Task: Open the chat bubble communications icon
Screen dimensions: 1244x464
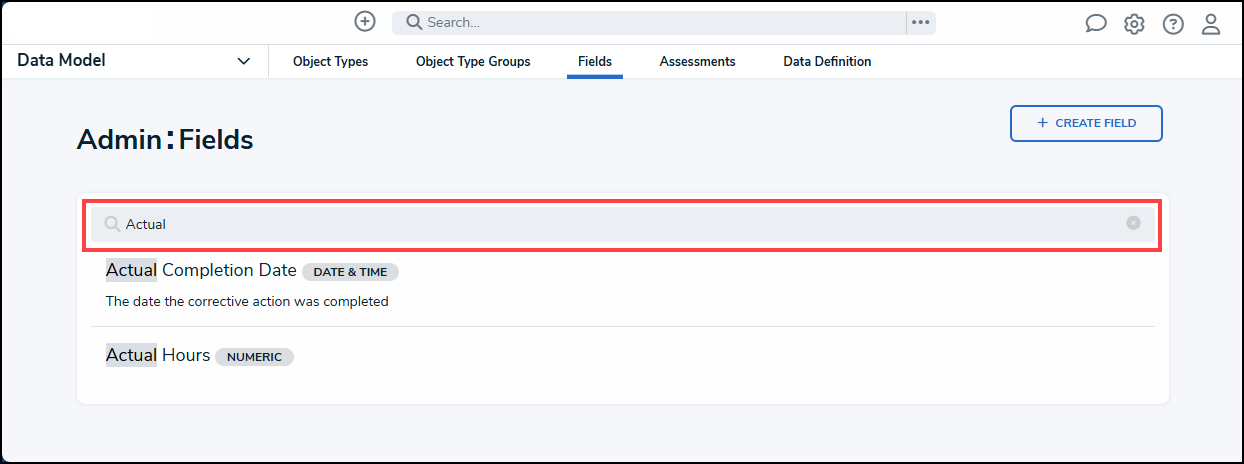Action: coord(1096,24)
